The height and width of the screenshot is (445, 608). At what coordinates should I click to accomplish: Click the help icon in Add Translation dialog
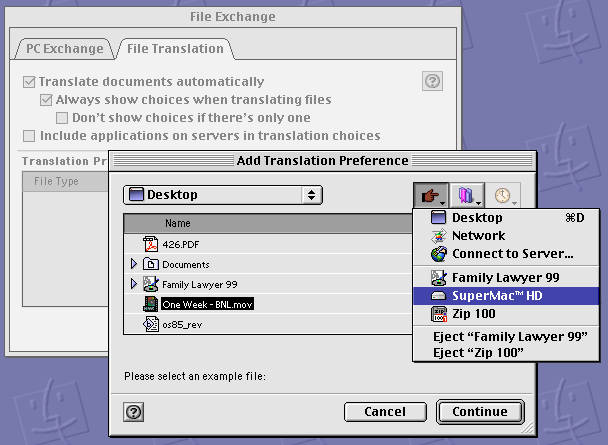[132, 411]
